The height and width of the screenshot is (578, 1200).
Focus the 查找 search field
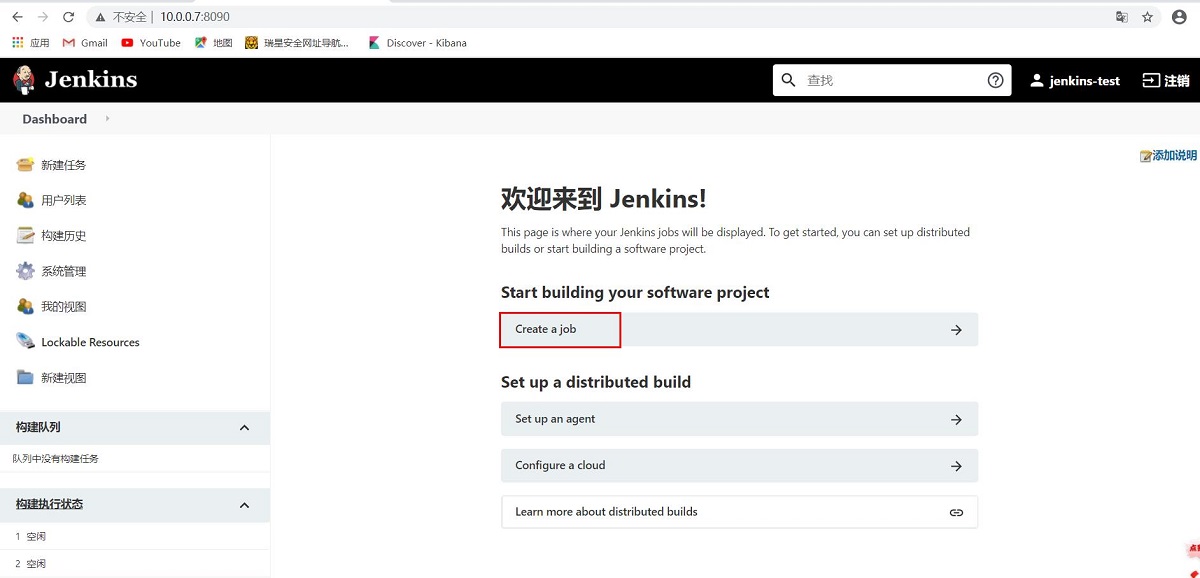[892, 80]
